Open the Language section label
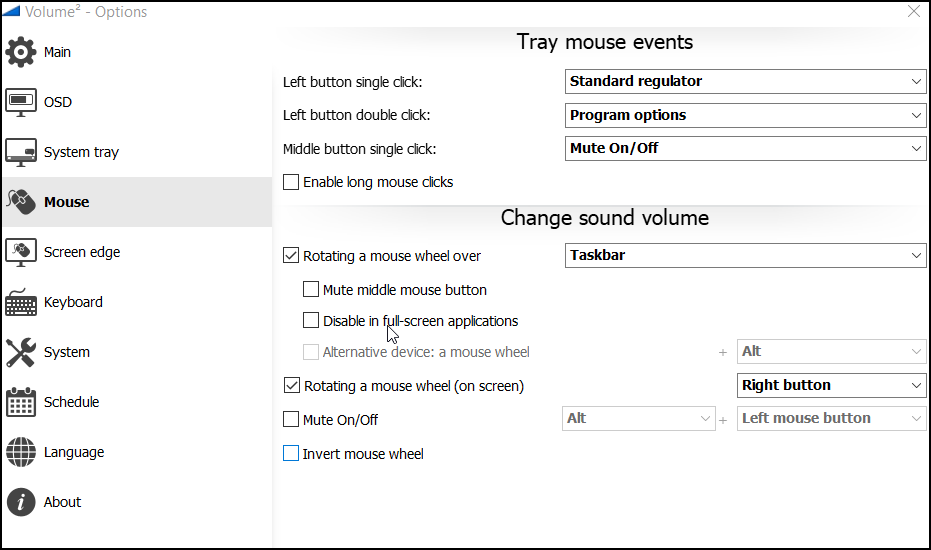This screenshot has width=931, height=550. [x=74, y=453]
